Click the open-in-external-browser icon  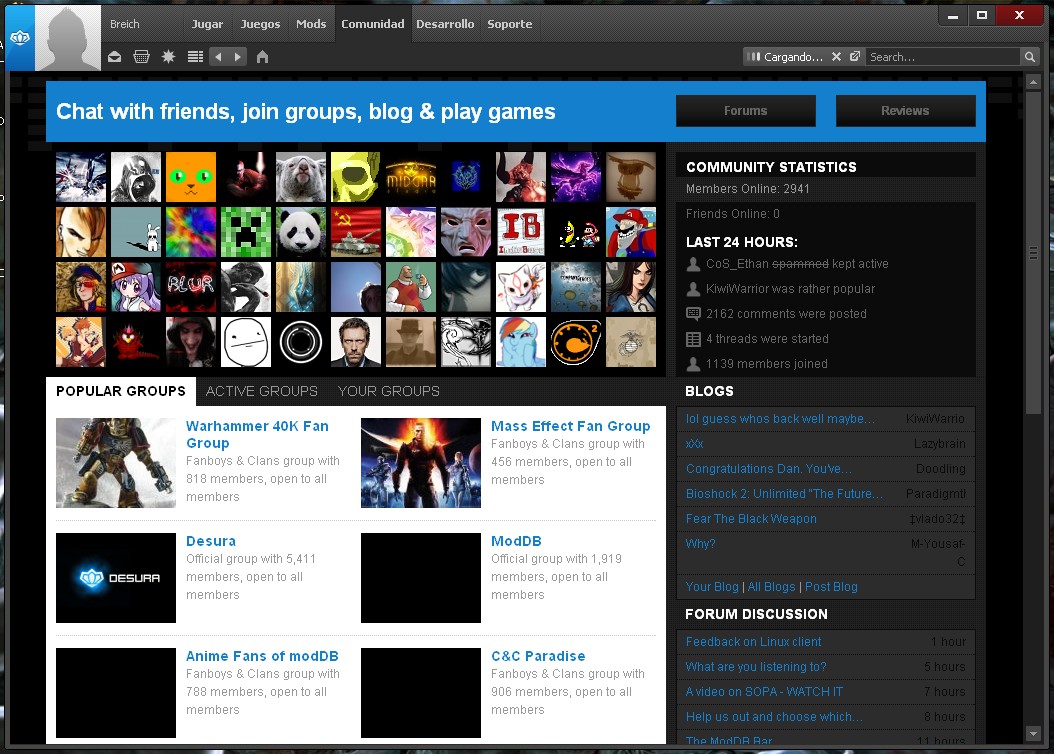(x=854, y=56)
